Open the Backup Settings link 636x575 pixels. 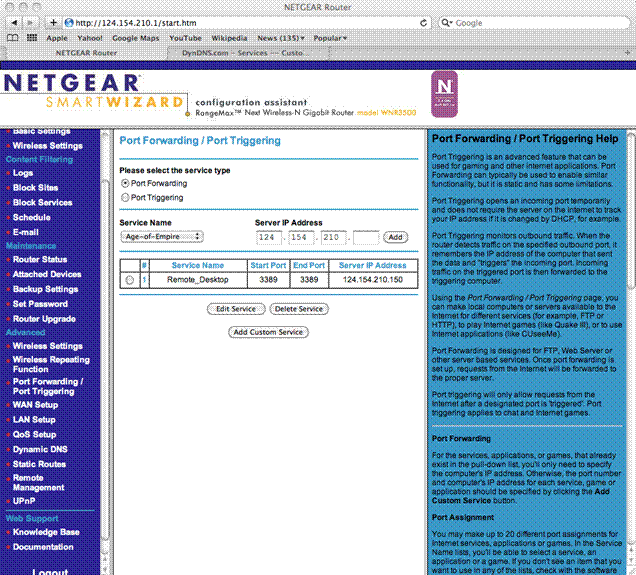[45, 289]
